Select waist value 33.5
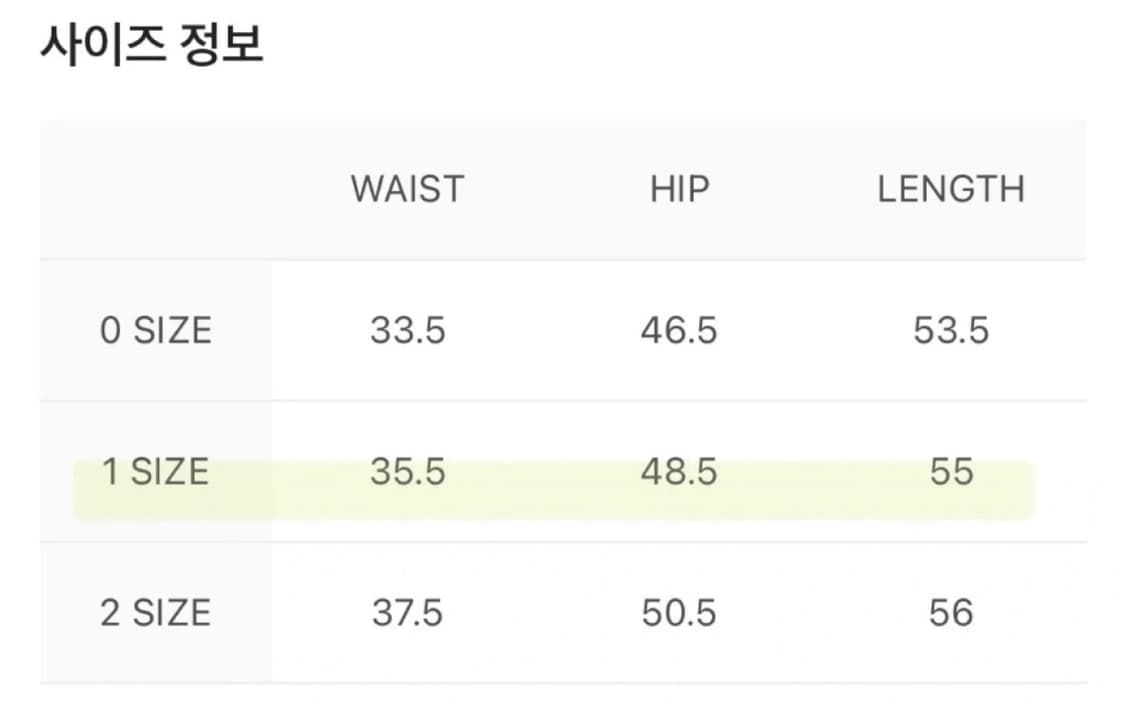The height and width of the screenshot is (705, 1125). [x=408, y=331]
